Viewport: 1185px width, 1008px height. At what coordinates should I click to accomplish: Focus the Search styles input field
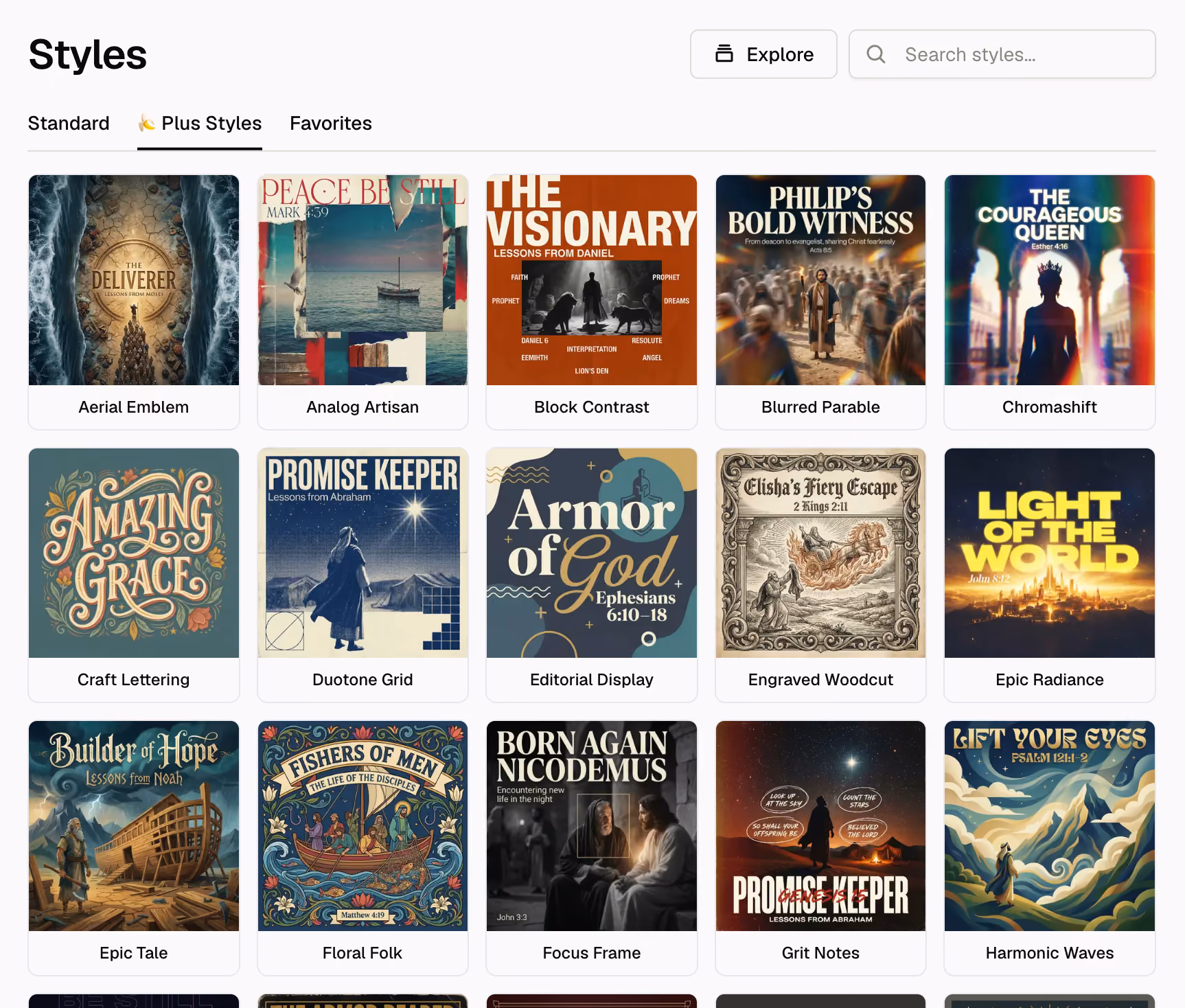[1002, 54]
